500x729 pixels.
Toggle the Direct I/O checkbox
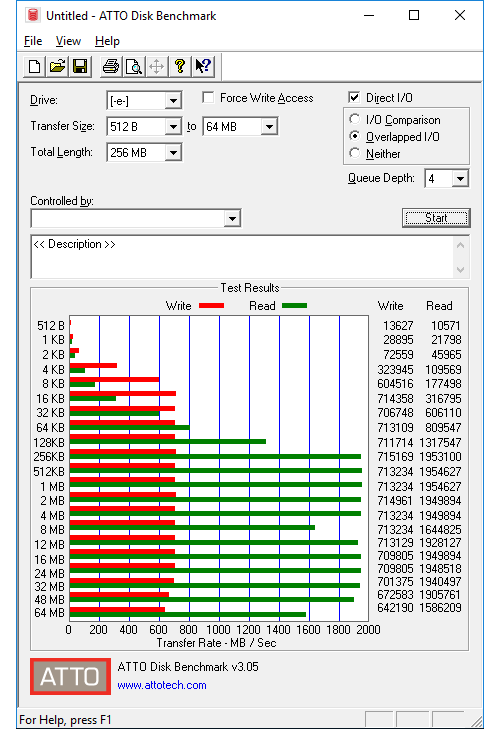[x=354, y=98]
